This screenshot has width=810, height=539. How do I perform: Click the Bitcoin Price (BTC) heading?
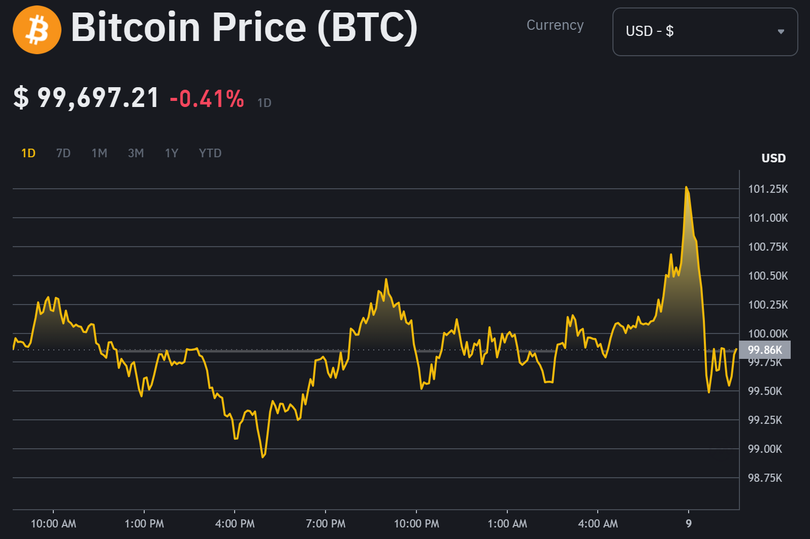tap(244, 29)
